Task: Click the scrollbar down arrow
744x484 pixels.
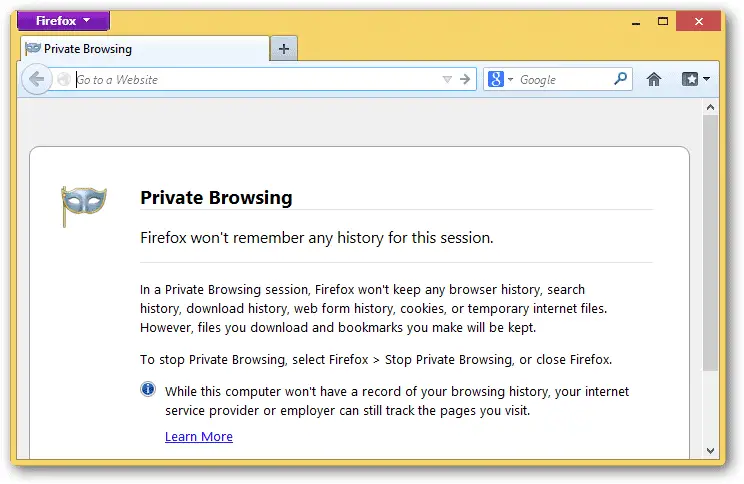Action: coord(710,451)
